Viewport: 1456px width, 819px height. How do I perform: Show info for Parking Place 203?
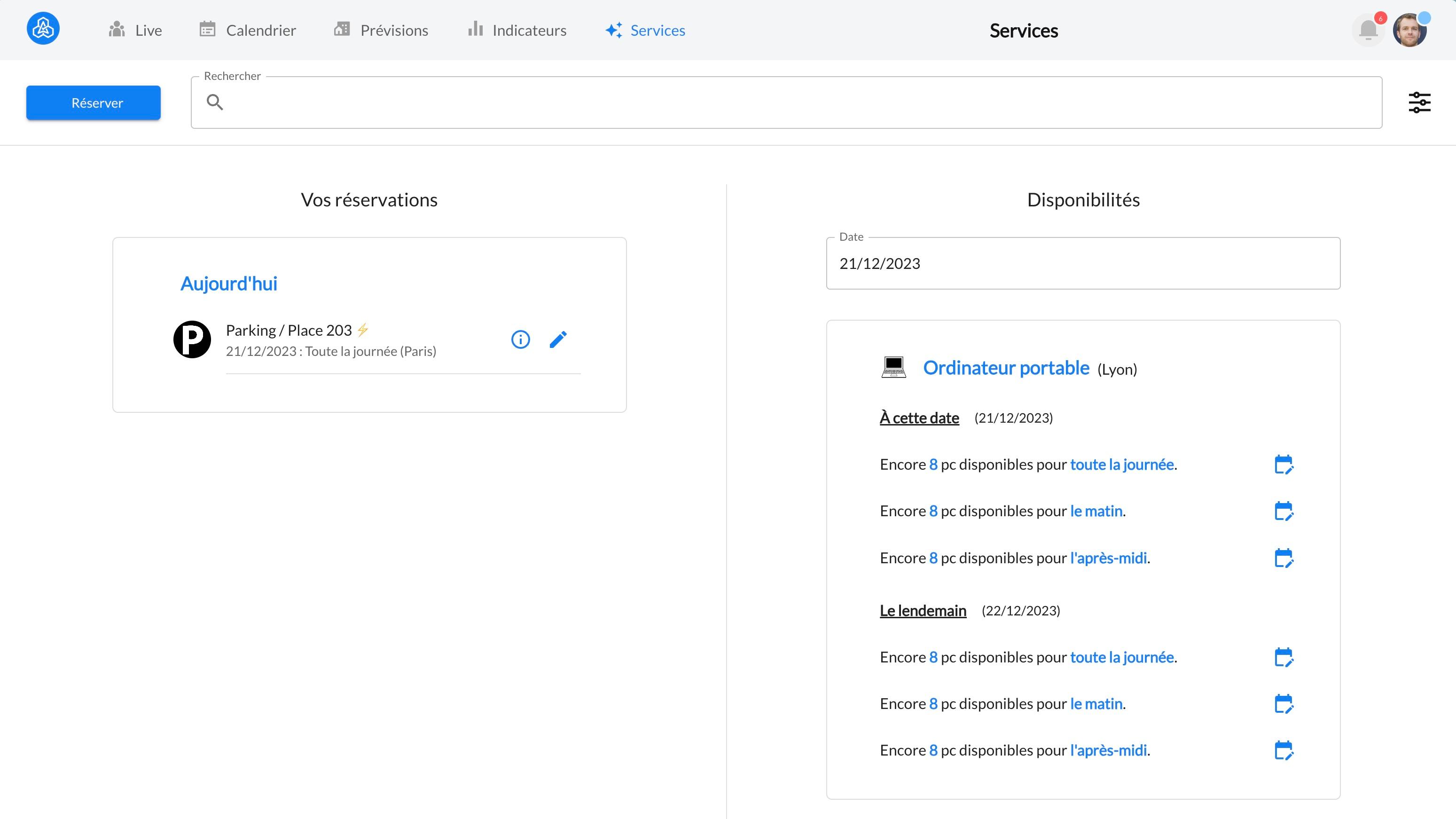tap(521, 339)
